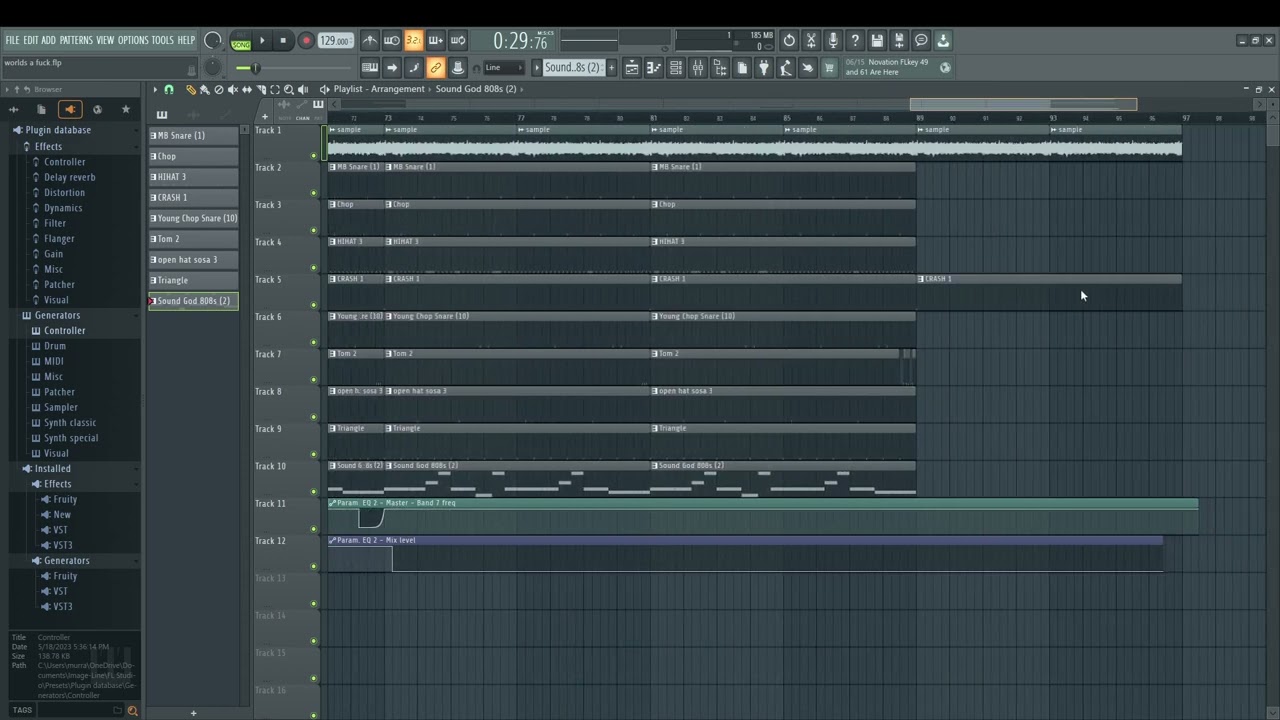This screenshot has width=1280, height=720.
Task: Open the EDIT menu
Action: tap(31, 41)
